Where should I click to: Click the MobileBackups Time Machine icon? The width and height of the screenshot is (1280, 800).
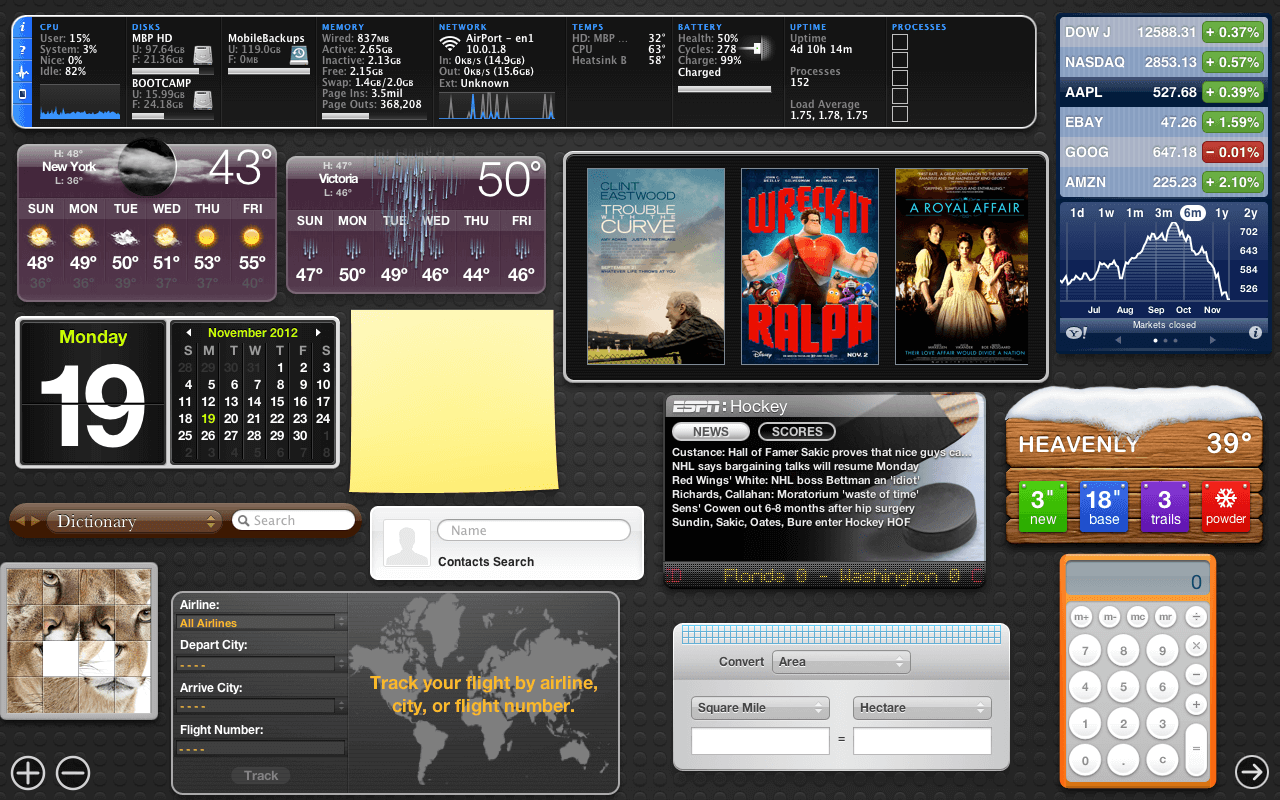pyautogui.click(x=298, y=55)
